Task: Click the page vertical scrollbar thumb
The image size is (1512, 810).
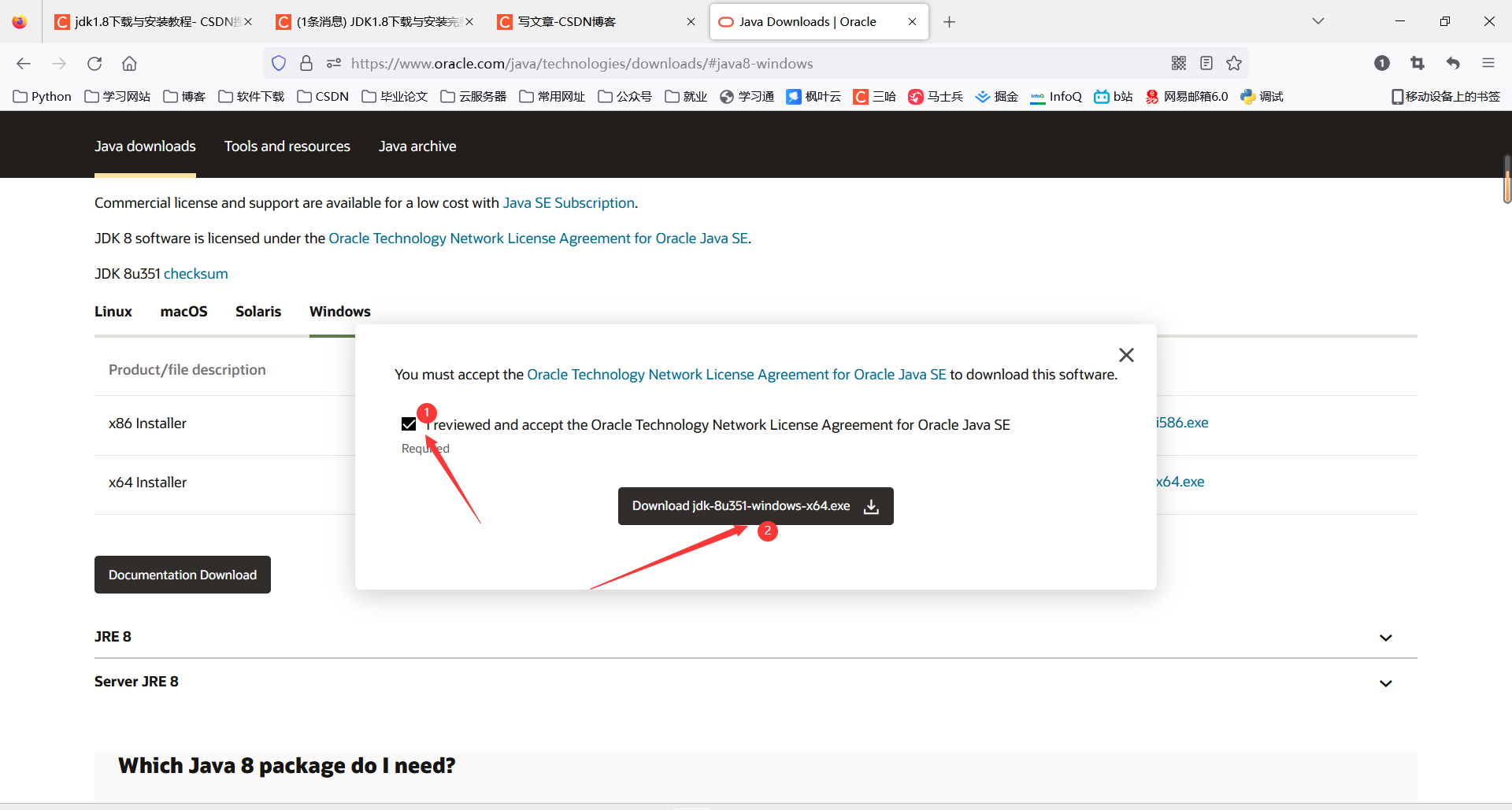Action: pyautogui.click(x=1506, y=179)
